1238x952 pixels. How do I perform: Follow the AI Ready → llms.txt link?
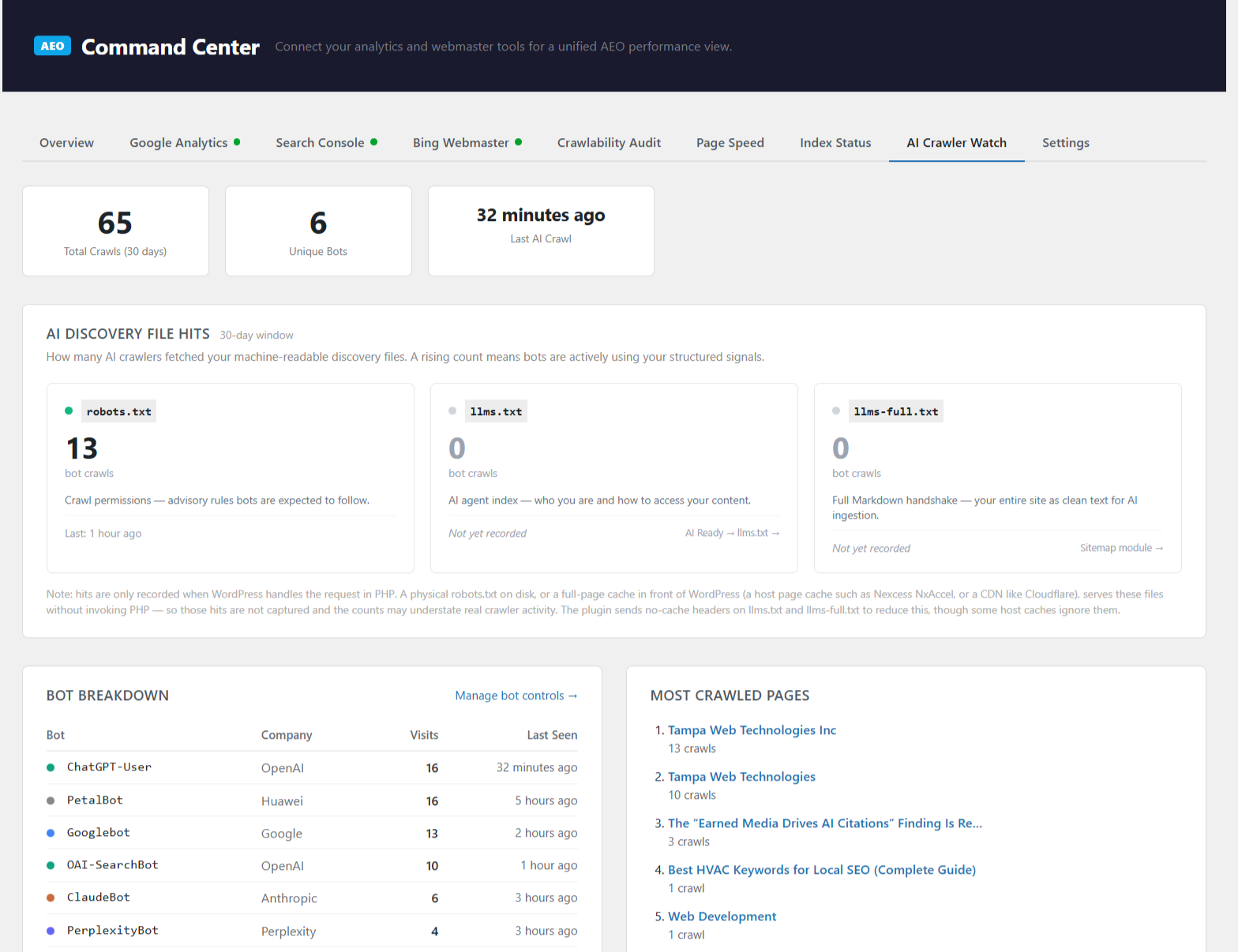(732, 533)
